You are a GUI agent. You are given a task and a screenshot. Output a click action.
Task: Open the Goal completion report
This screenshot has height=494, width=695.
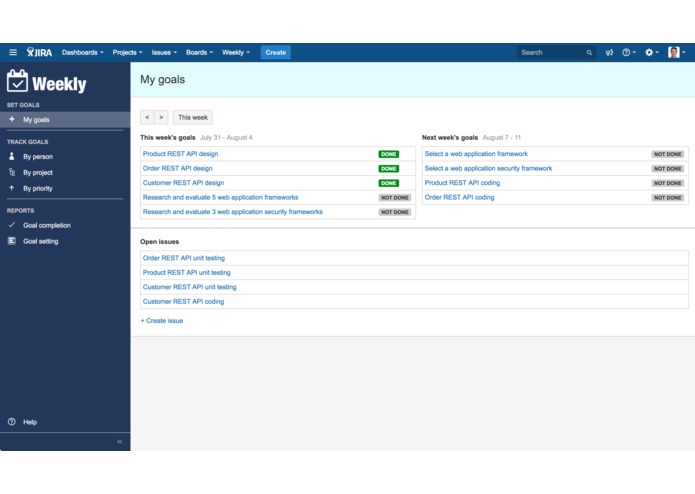[x=47, y=225]
